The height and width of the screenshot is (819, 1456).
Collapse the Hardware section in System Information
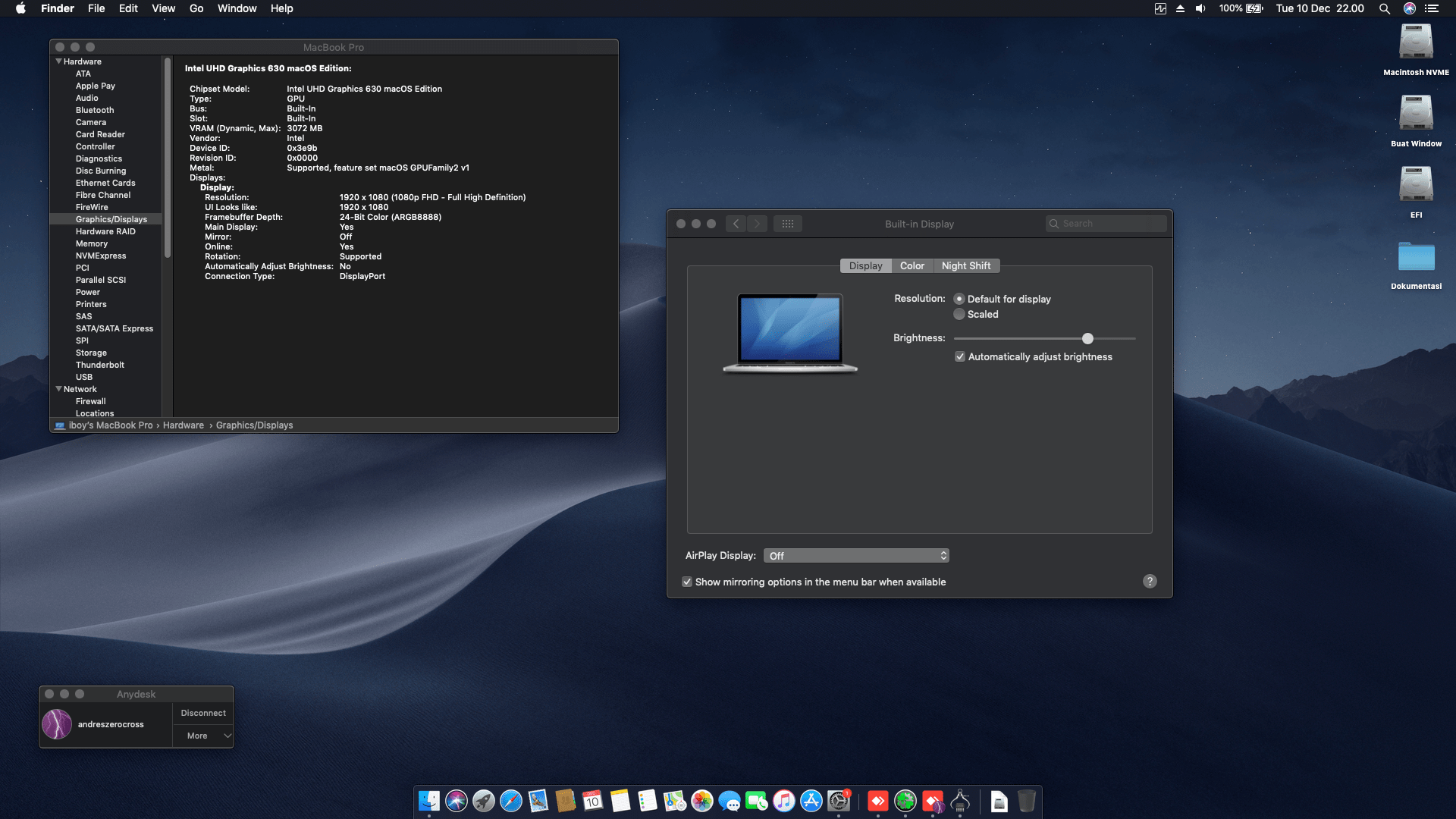(x=58, y=61)
